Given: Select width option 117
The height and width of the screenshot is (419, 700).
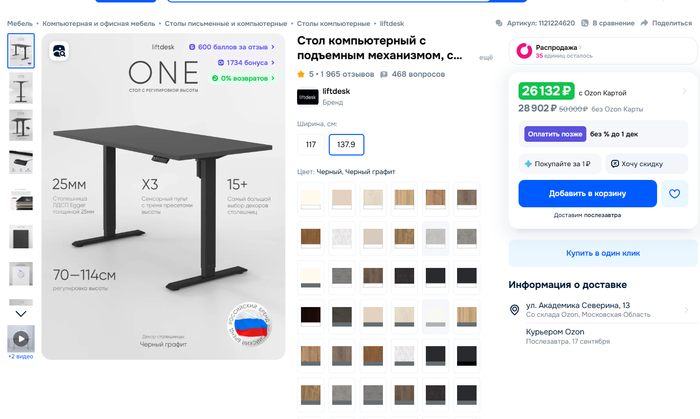Looking at the screenshot, I should coord(311,145).
